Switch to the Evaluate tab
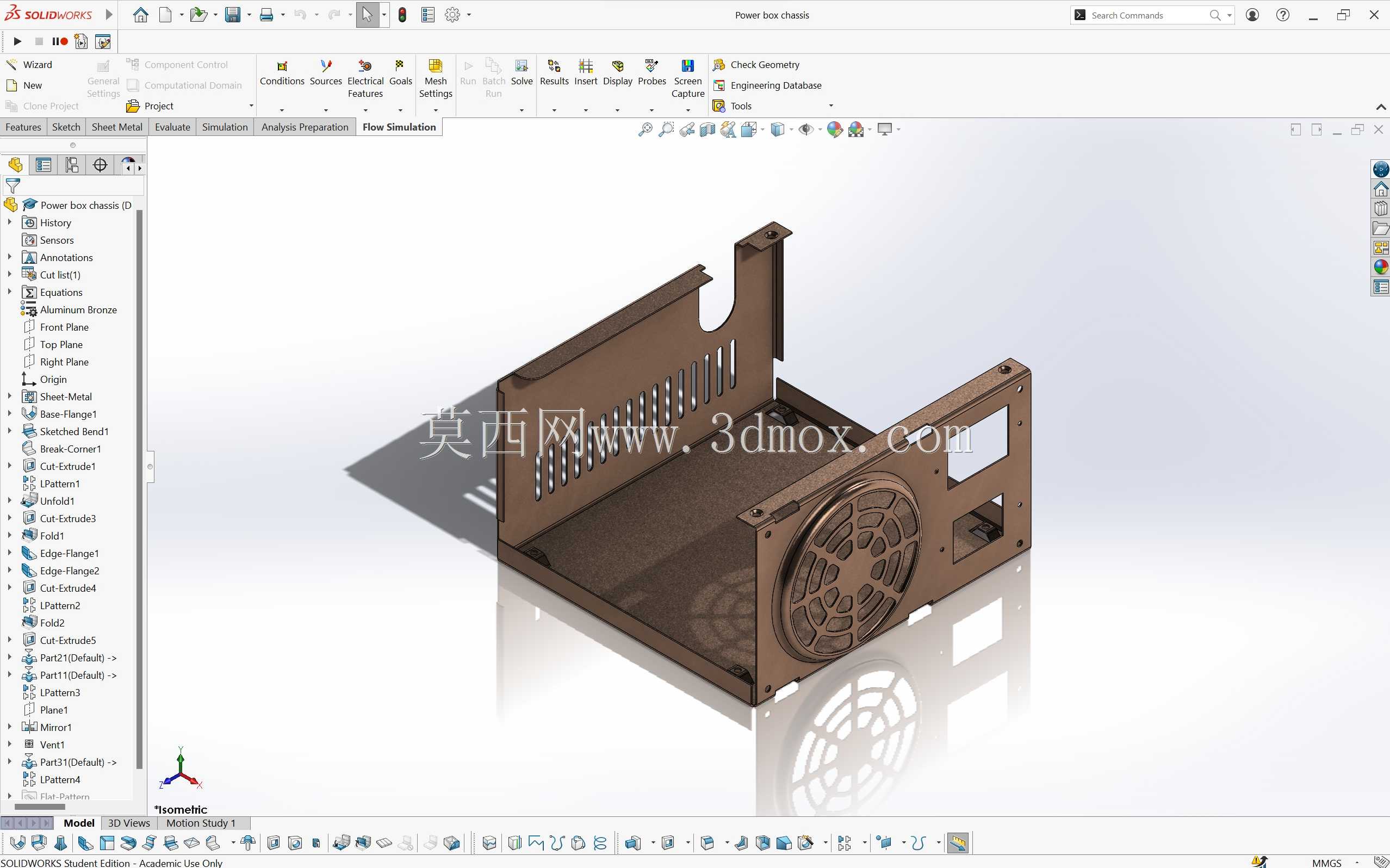The width and height of the screenshot is (1390, 868). (172, 127)
